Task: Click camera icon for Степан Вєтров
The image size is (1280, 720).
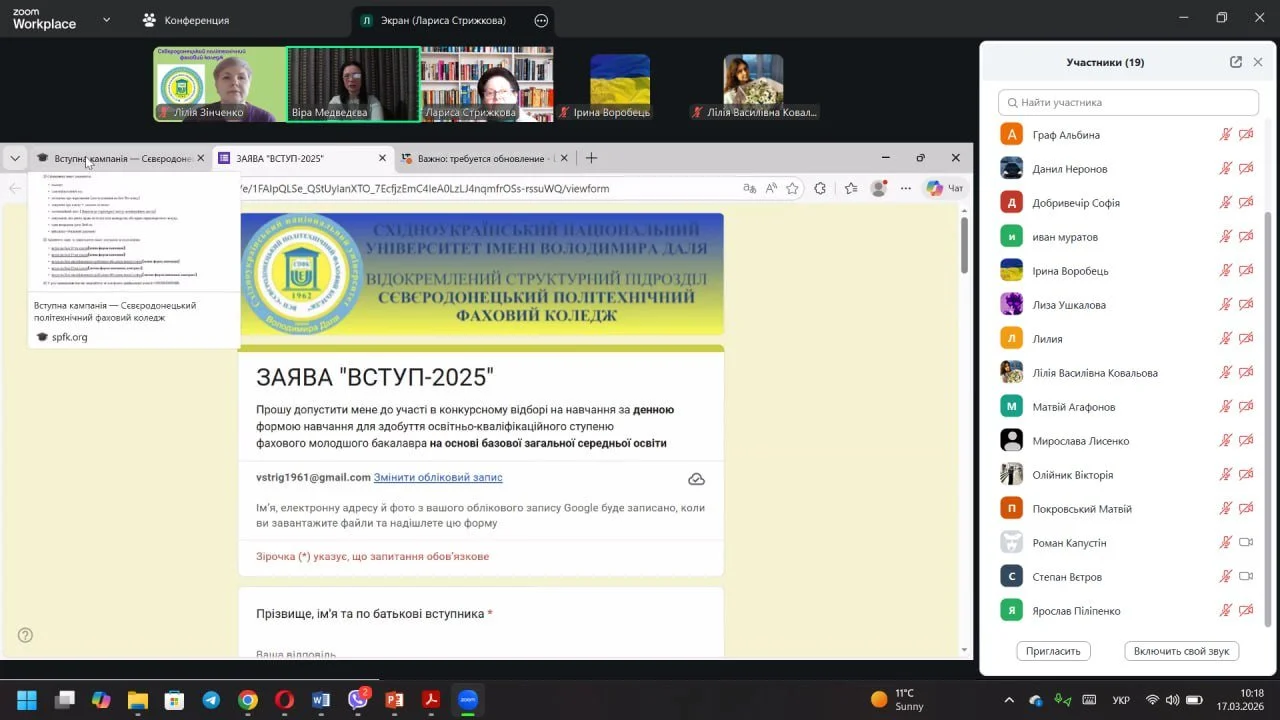Action: pyautogui.click(x=1246, y=577)
